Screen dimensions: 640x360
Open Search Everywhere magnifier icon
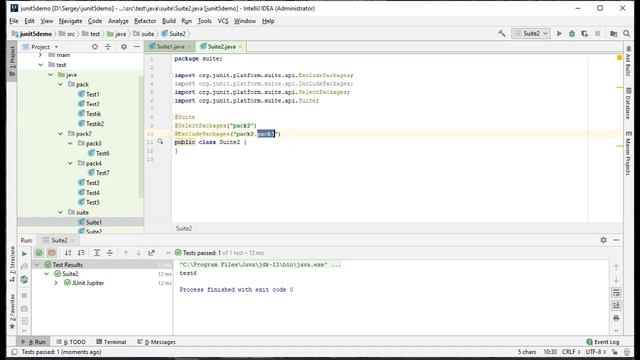627,34
